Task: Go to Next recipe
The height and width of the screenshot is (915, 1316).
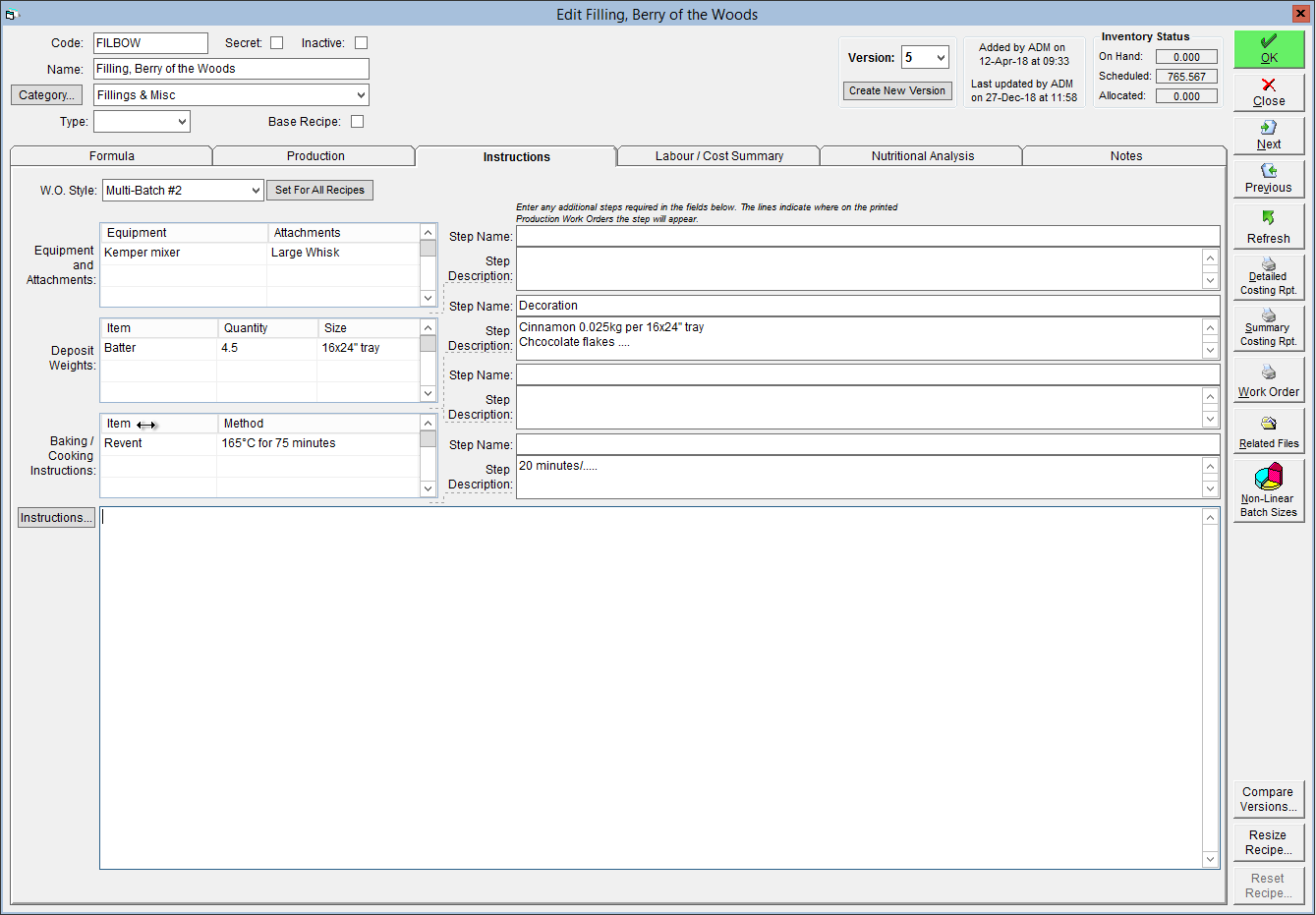Action: click(x=1269, y=136)
